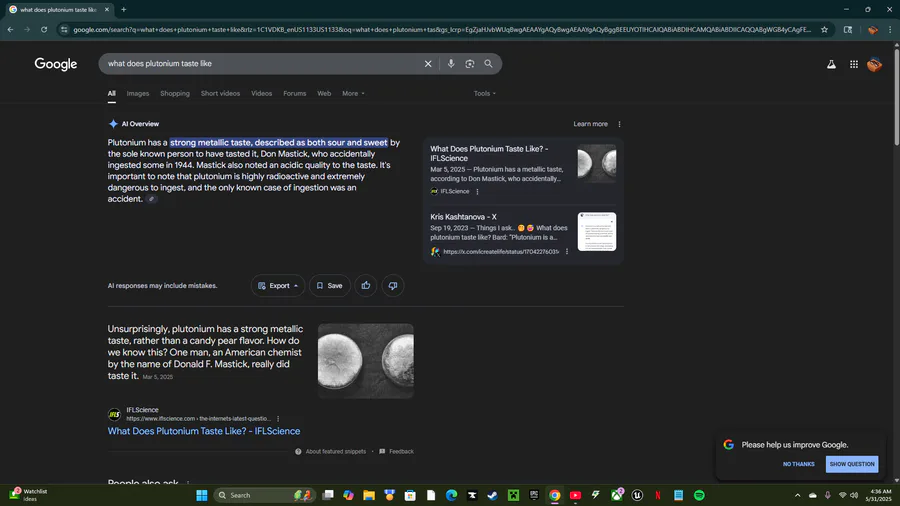The height and width of the screenshot is (506, 900).
Task: Open the IFLScience source card title
Action: 489,153
